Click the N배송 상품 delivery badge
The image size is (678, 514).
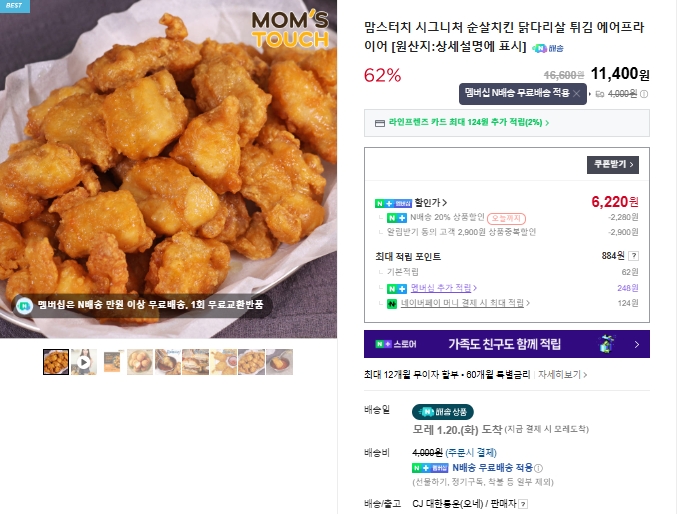(x=443, y=412)
